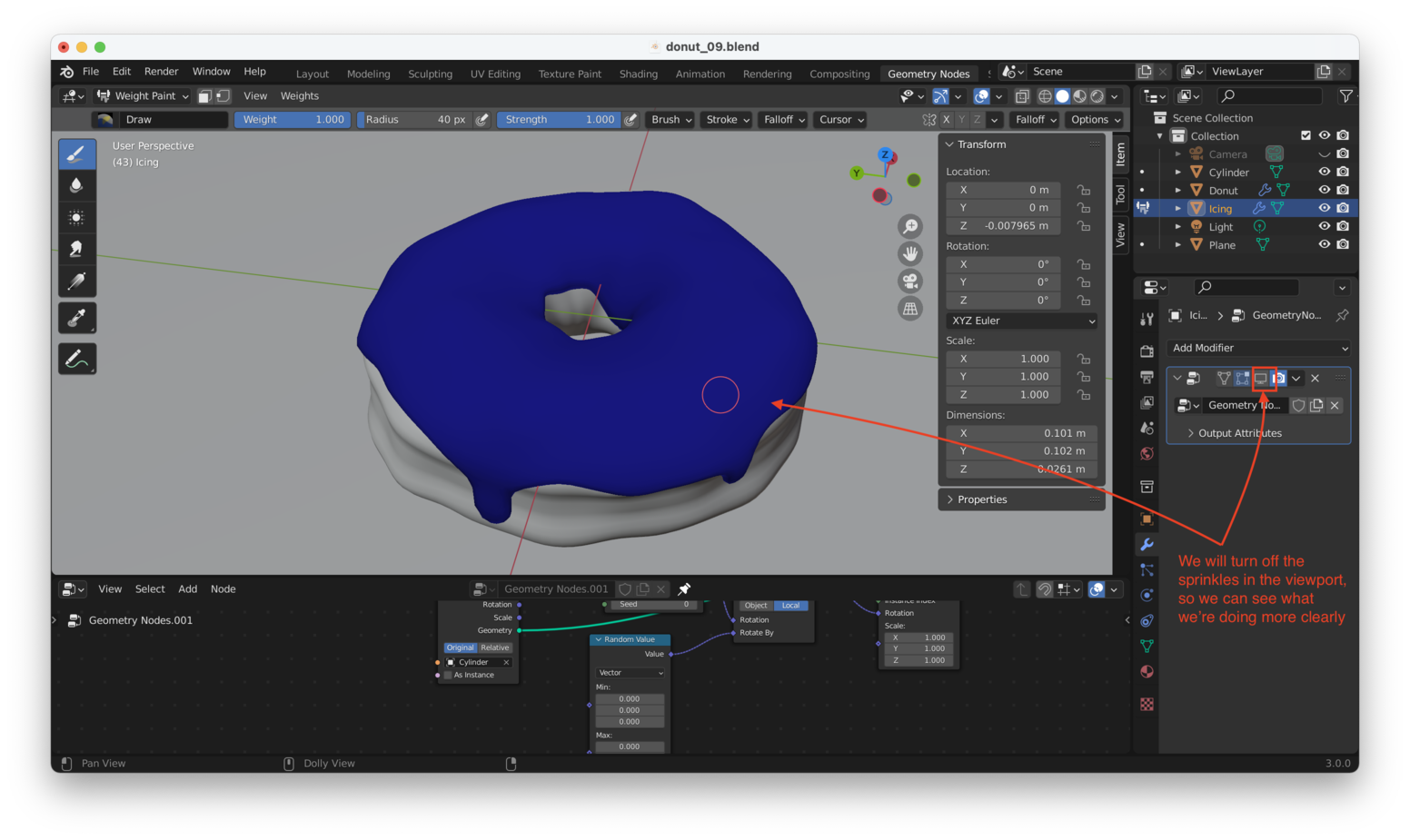Select the Gradient weight tool

(x=77, y=282)
